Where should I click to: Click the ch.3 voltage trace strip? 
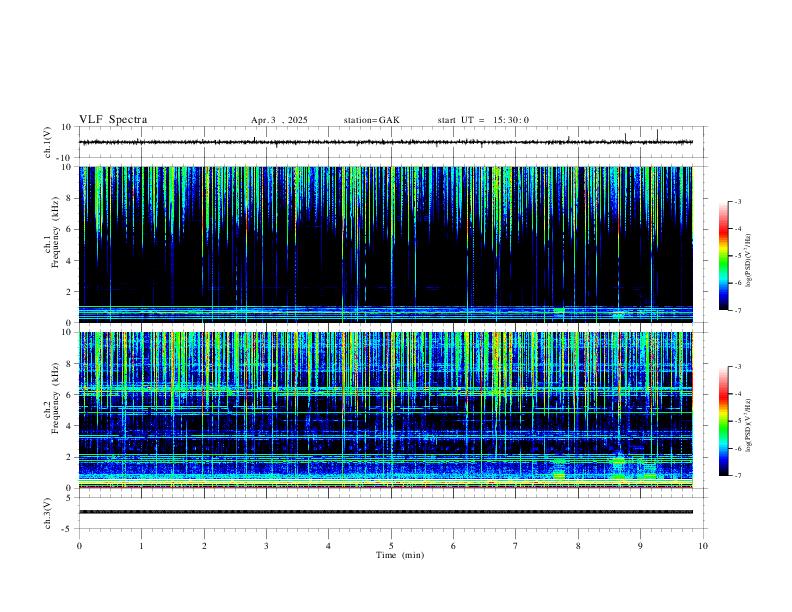pyautogui.click(x=386, y=512)
